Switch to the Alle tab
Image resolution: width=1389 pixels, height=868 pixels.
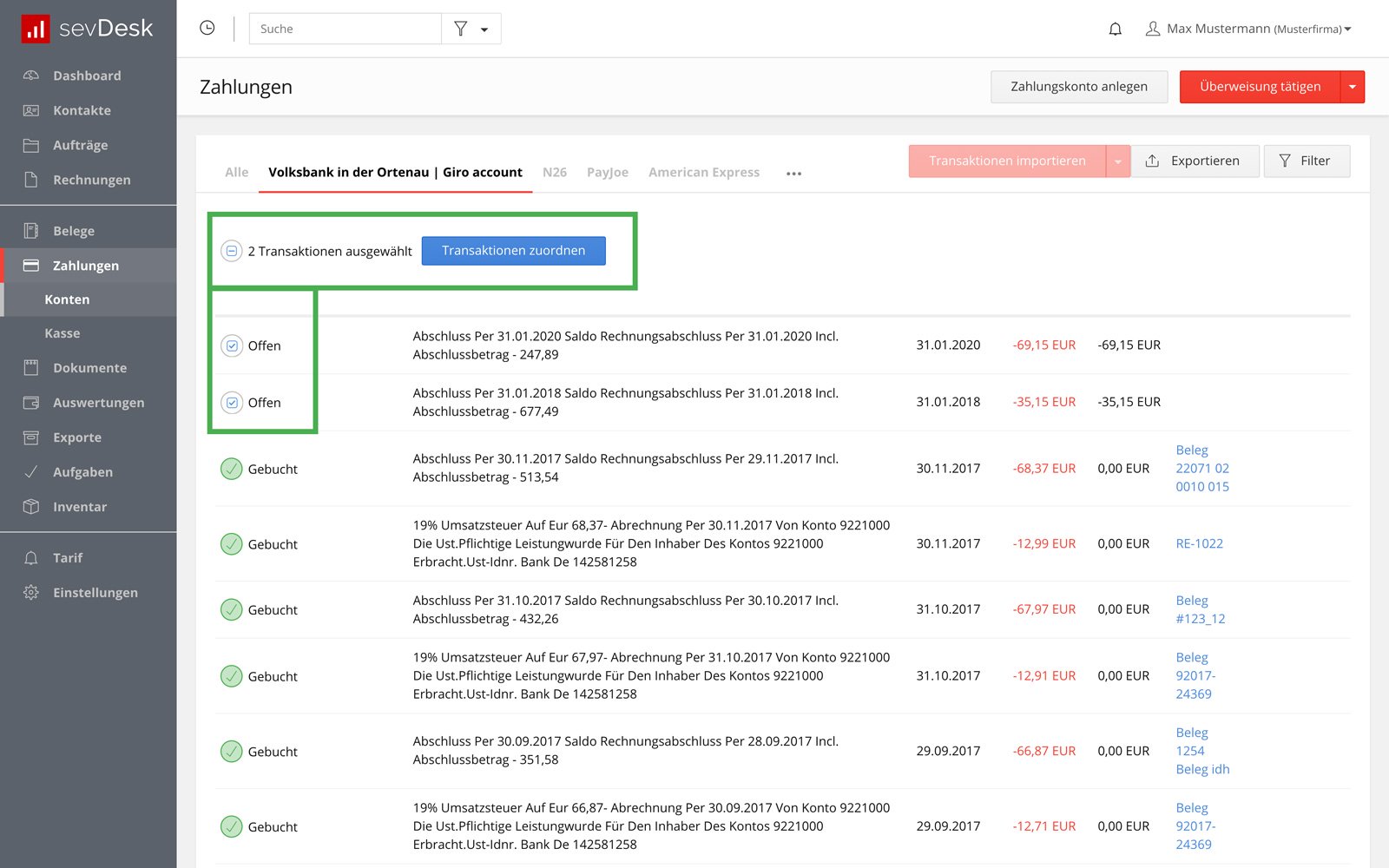point(236,173)
